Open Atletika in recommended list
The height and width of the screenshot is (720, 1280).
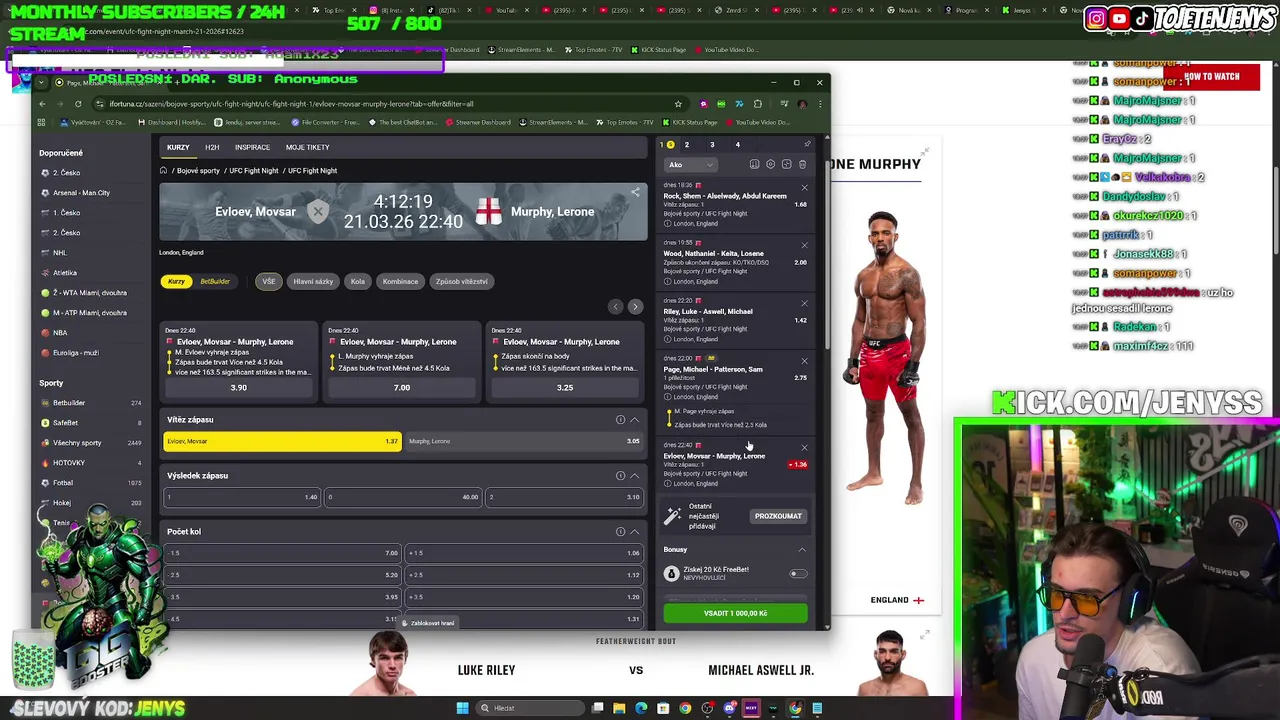(x=64, y=273)
